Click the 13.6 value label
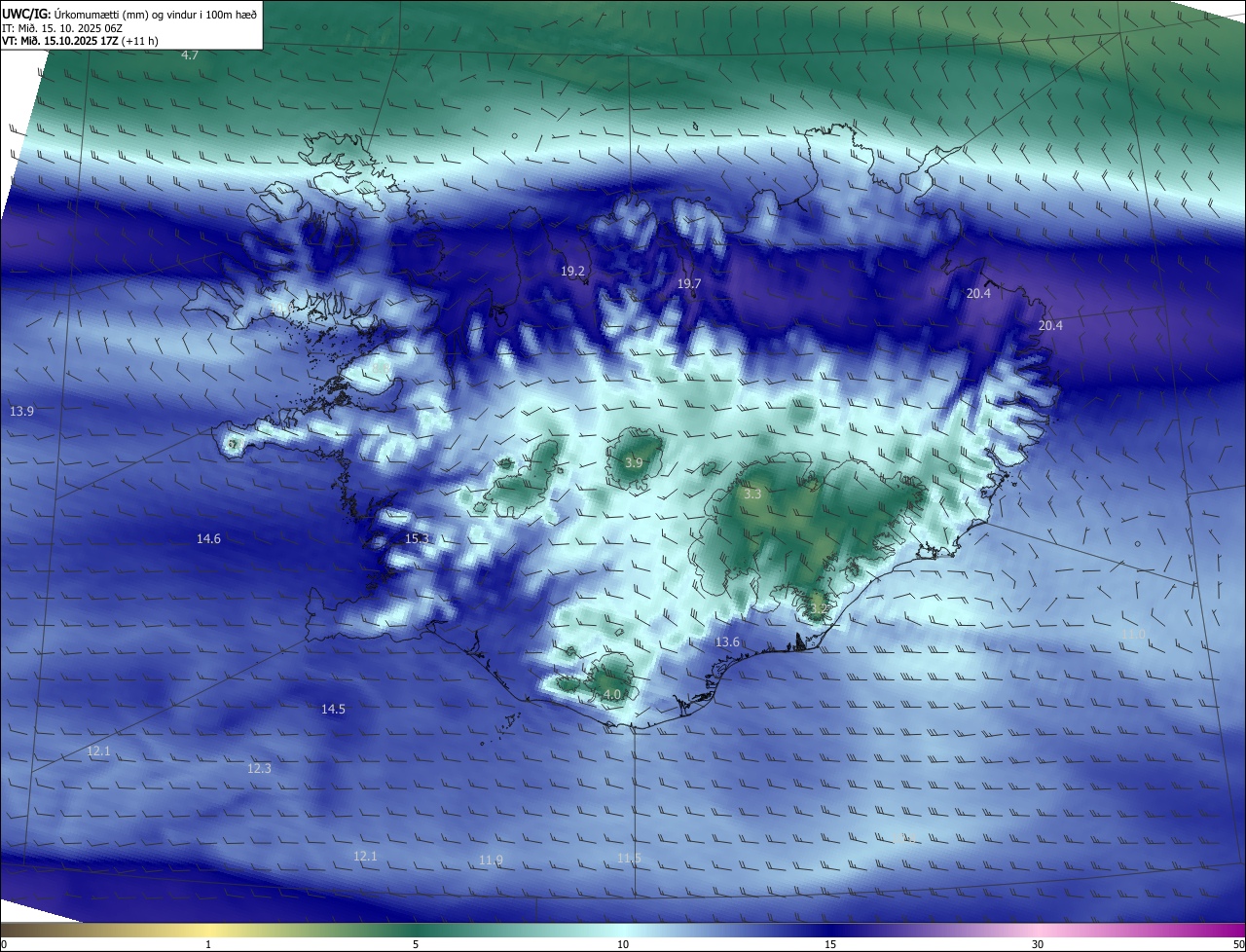The height and width of the screenshot is (952, 1246). (x=727, y=642)
